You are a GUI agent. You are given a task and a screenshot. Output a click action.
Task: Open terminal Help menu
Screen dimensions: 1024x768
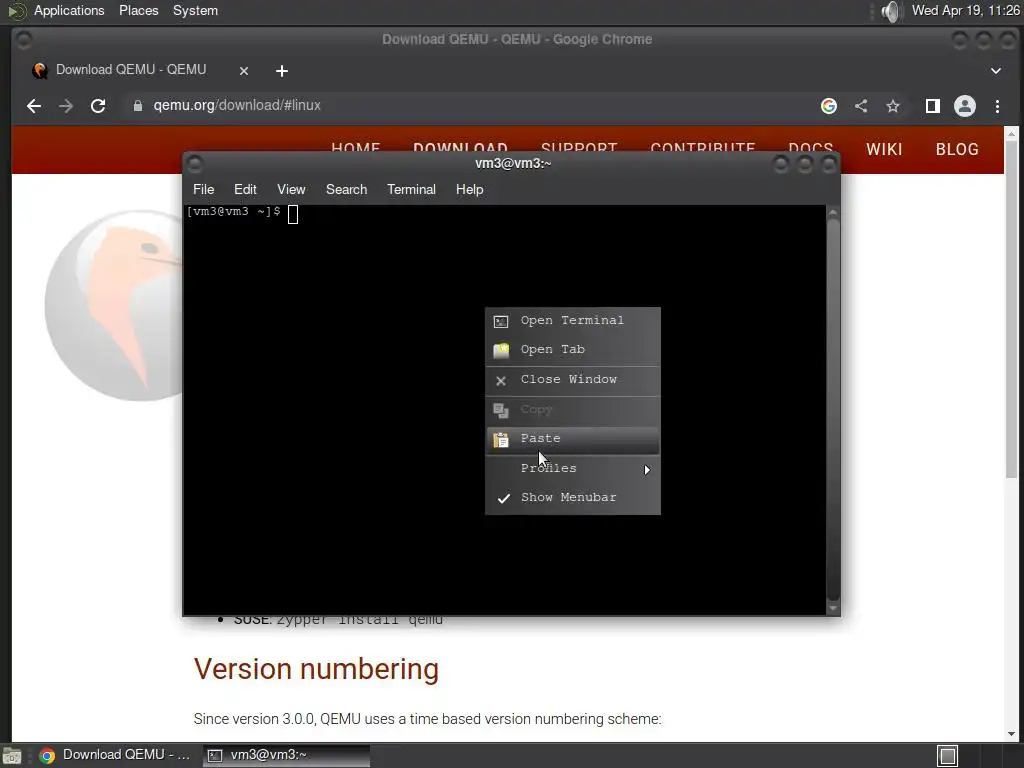point(470,189)
